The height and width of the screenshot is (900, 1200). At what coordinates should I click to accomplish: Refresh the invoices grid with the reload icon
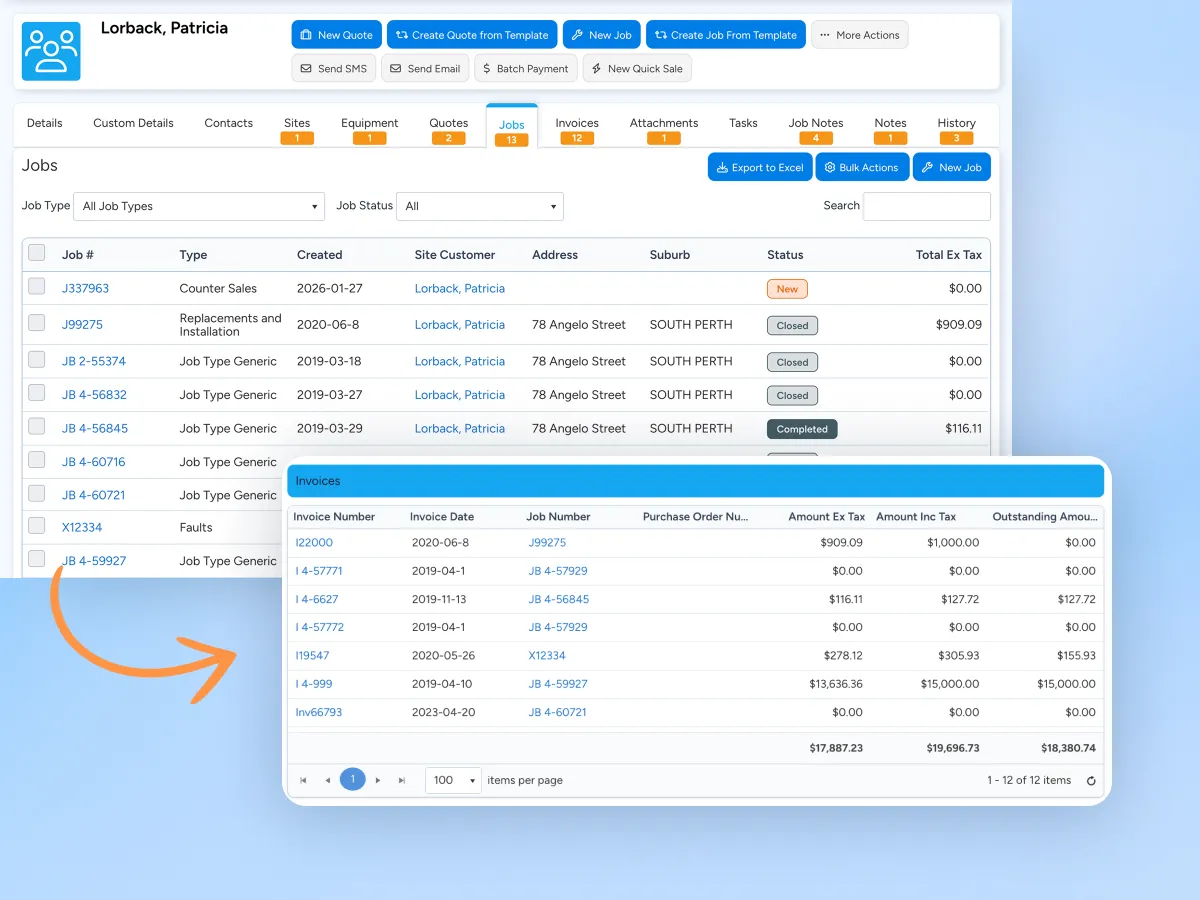click(1091, 781)
